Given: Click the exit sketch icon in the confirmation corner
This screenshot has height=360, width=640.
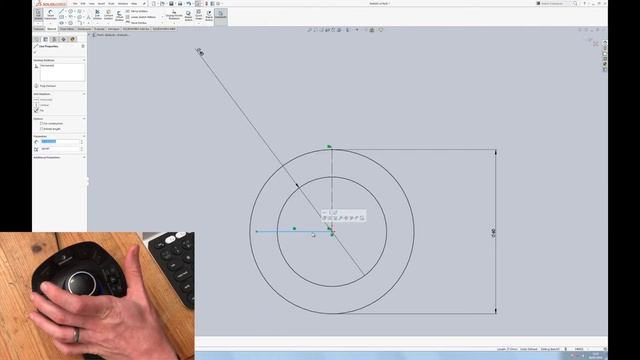Looking at the screenshot, I should (590, 39).
